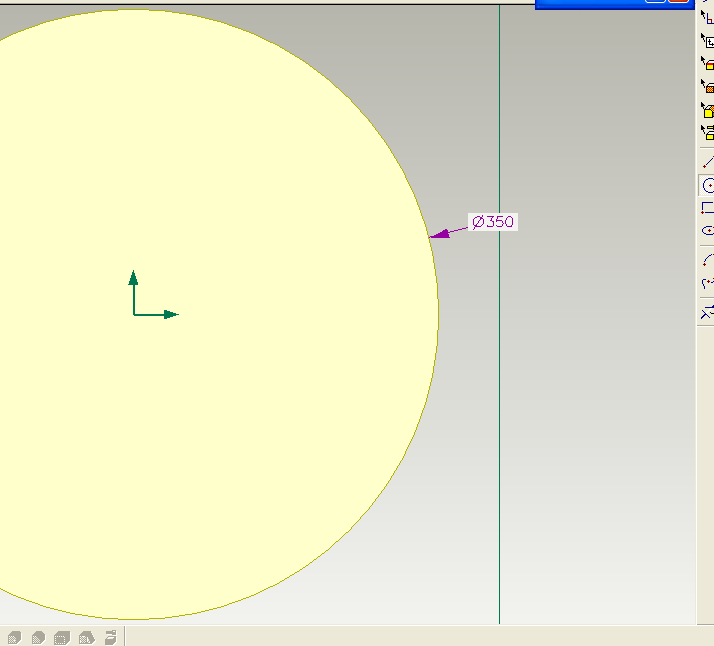The height and width of the screenshot is (646, 714).
Task: Select the Trim tool with crossed lines
Action: click(708, 312)
